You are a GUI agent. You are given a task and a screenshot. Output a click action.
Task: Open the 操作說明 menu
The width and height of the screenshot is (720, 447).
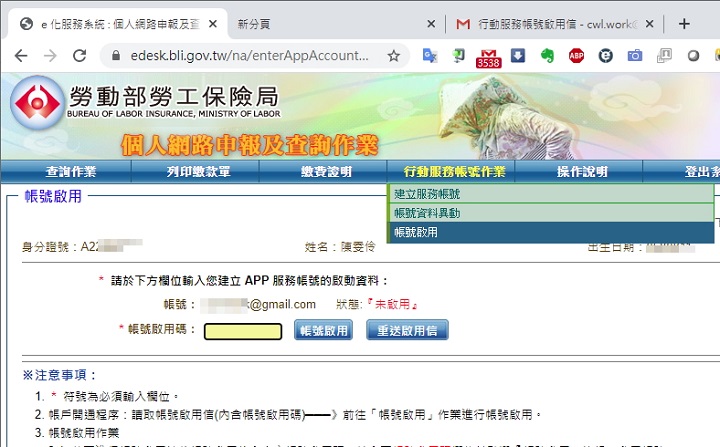click(582, 172)
